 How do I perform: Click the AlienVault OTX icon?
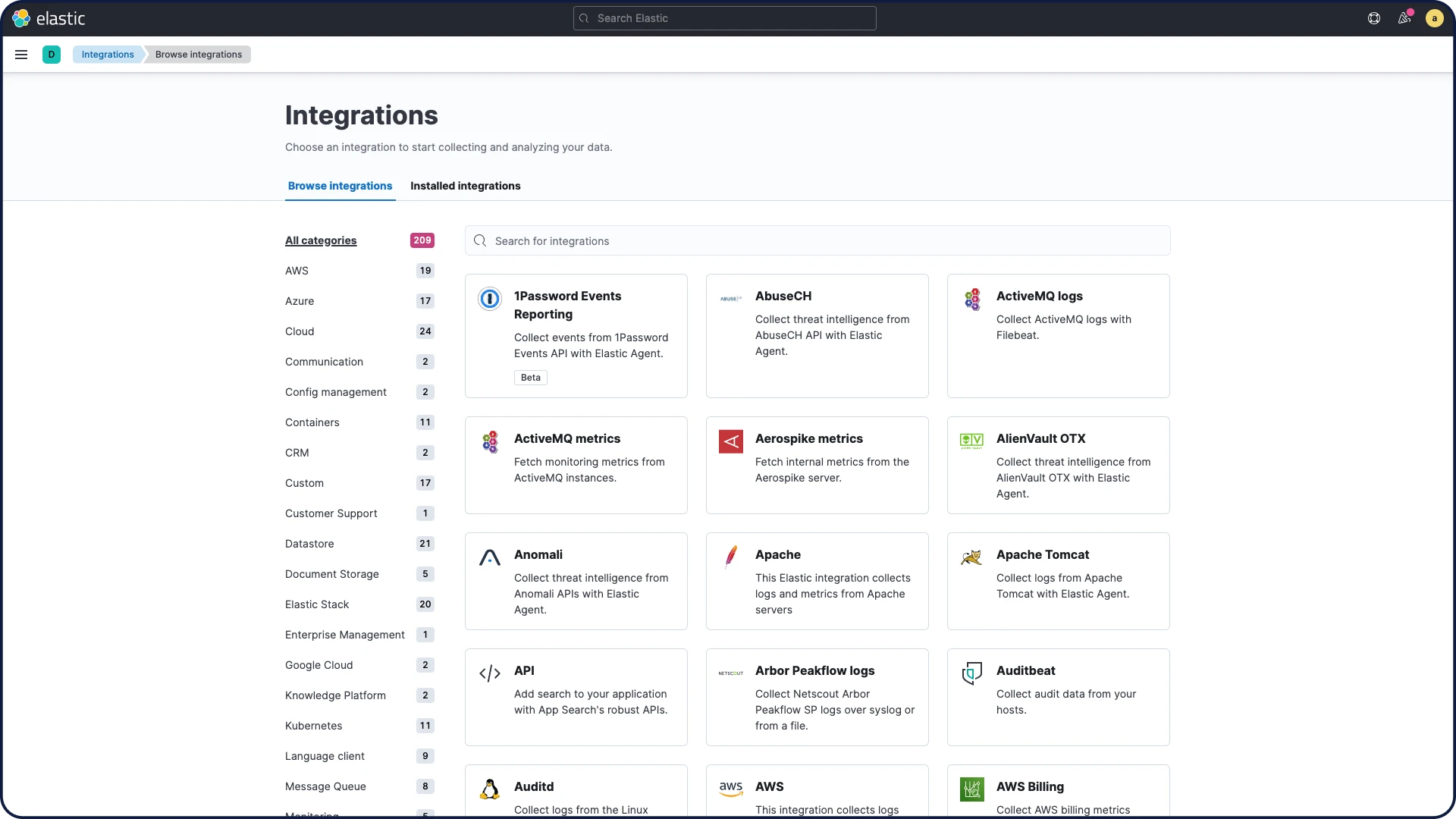click(x=972, y=441)
